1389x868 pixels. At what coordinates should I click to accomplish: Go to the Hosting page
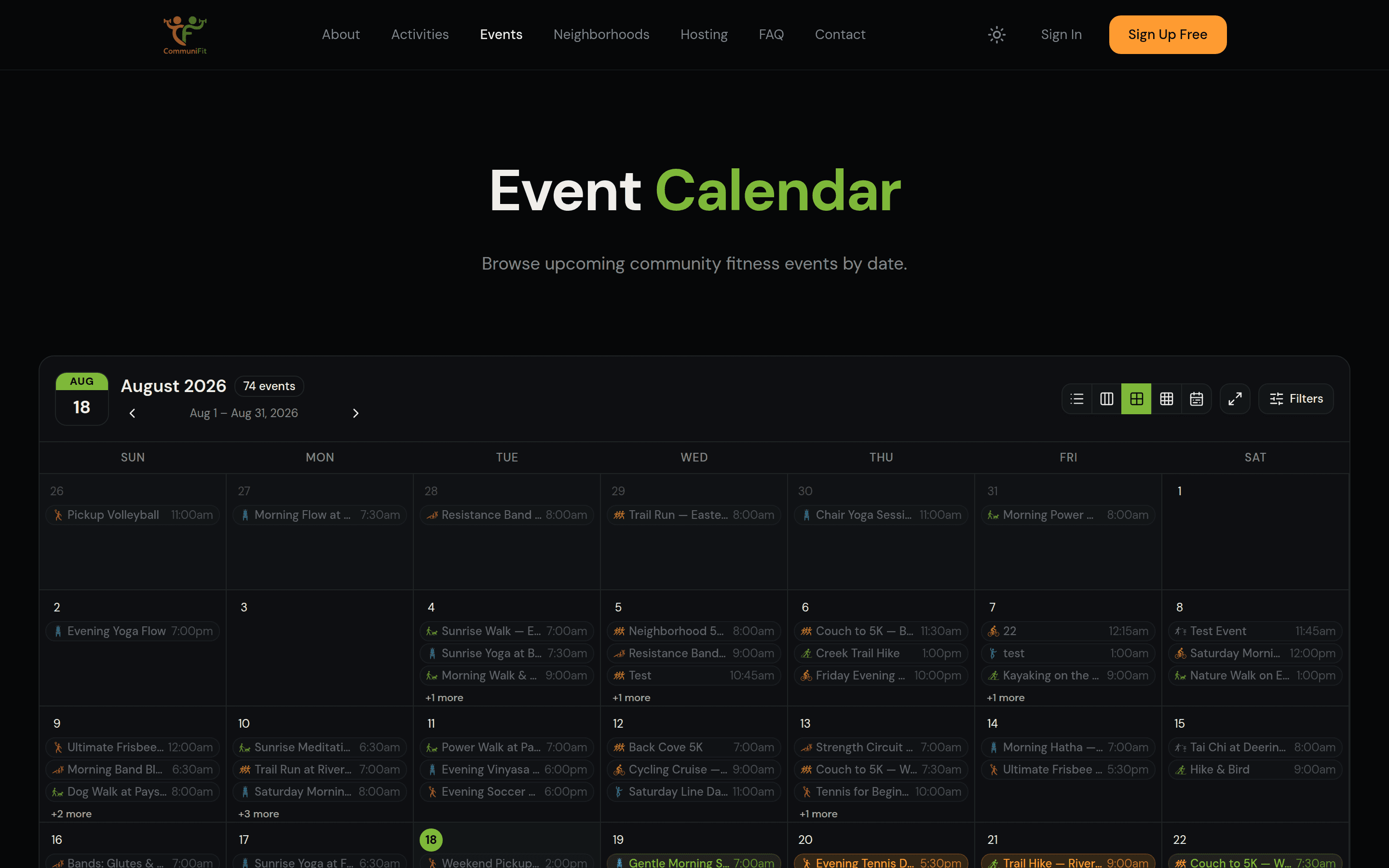pos(704,34)
